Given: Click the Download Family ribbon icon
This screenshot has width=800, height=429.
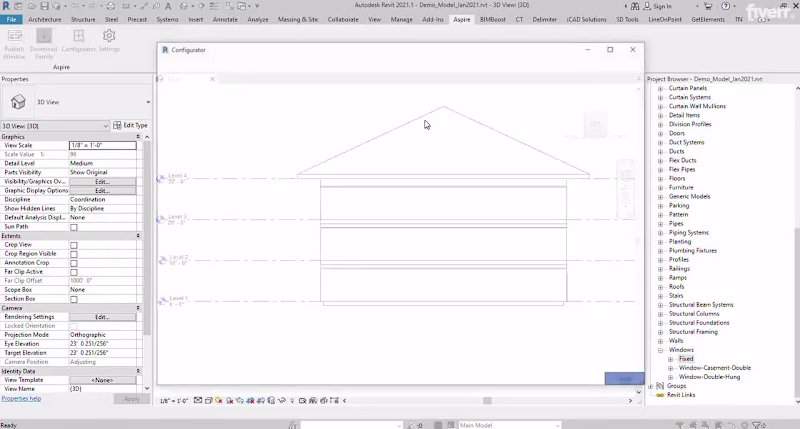Looking at the screenshot, I should pyautogui.click(x=44, y=44).
